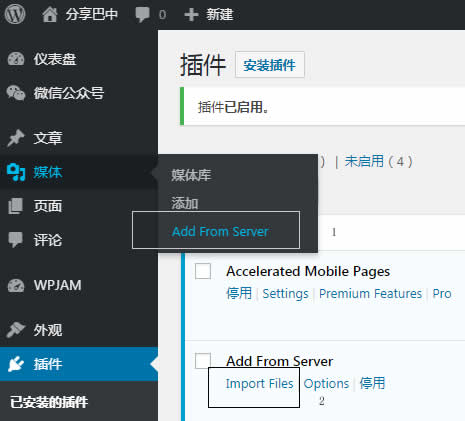The image size is (465, 421).
Task: Click the plus icon for 新建
Action: pos(191,15)
